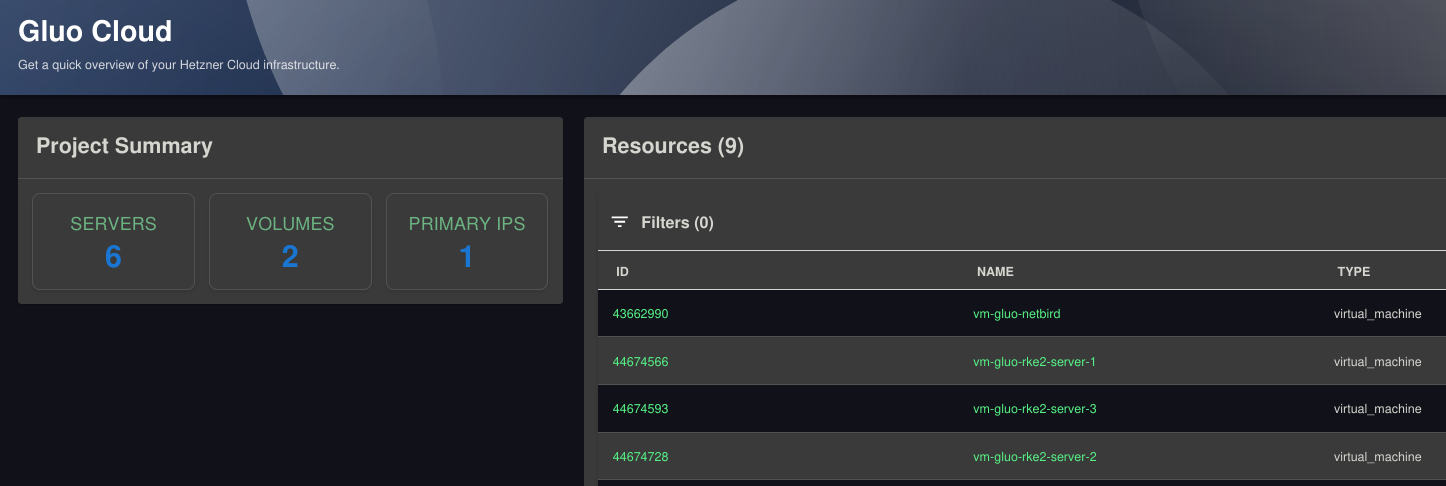1446x486 pixels.
Task: Select virtual_machine type in netbird row
Action: click(1377, 314)
